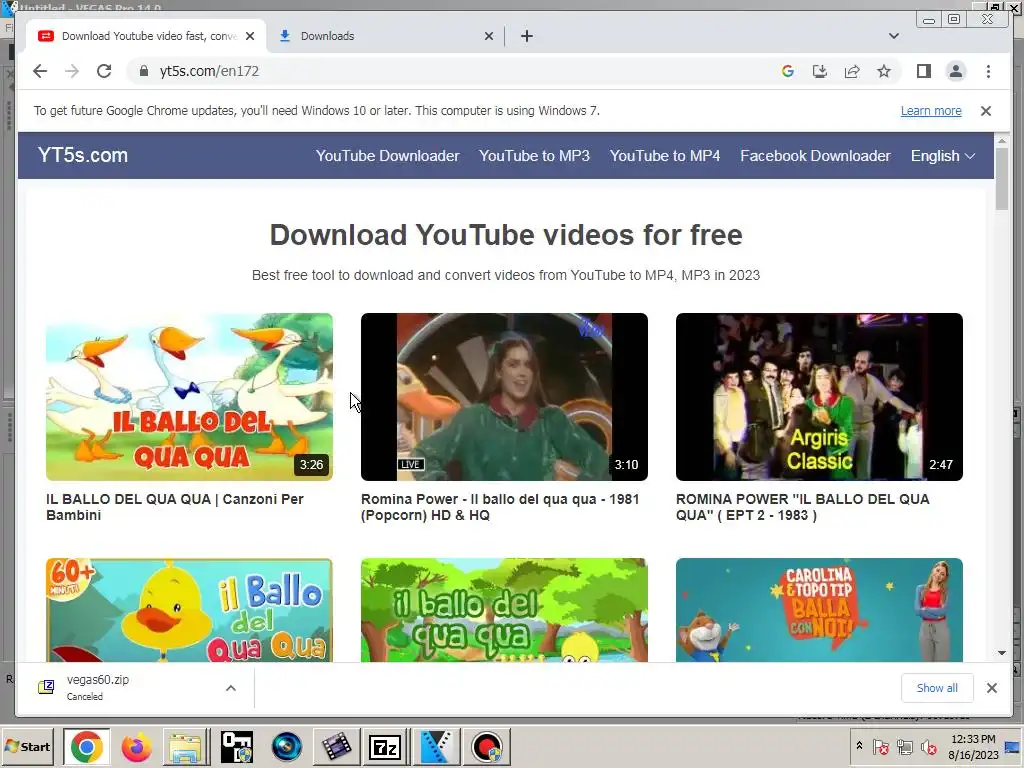
Task: Bookmark this page with the star
Action: click(x=884, y=71)
